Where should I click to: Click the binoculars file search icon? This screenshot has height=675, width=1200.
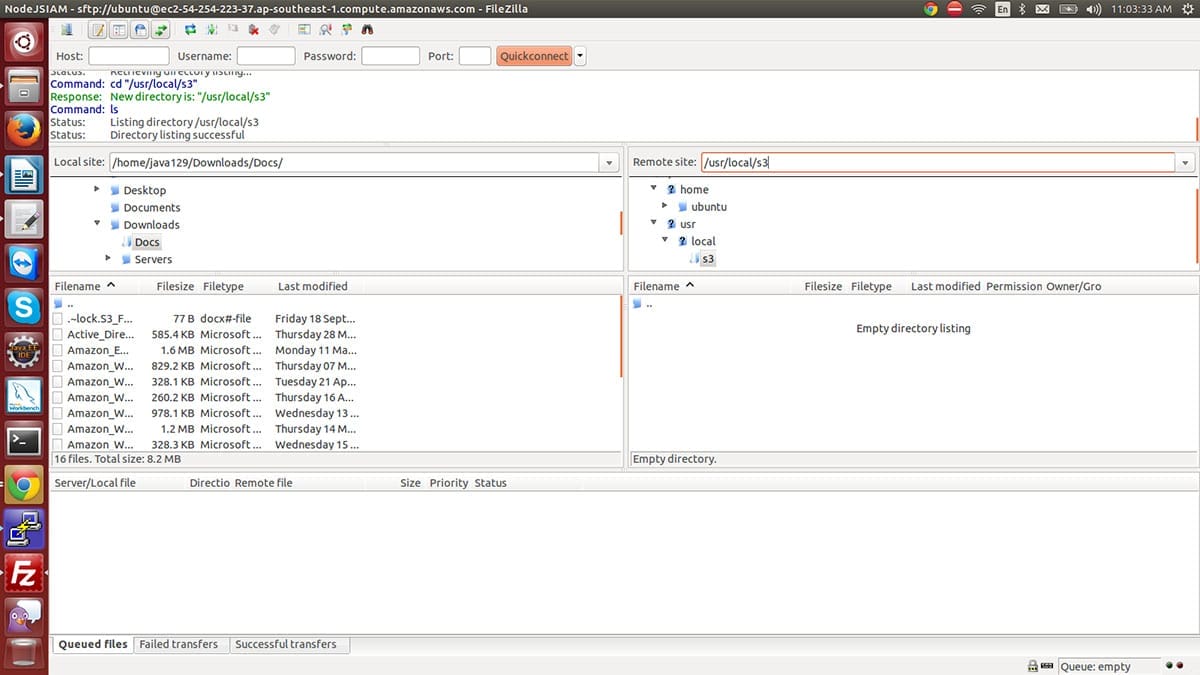coord(368,30)
